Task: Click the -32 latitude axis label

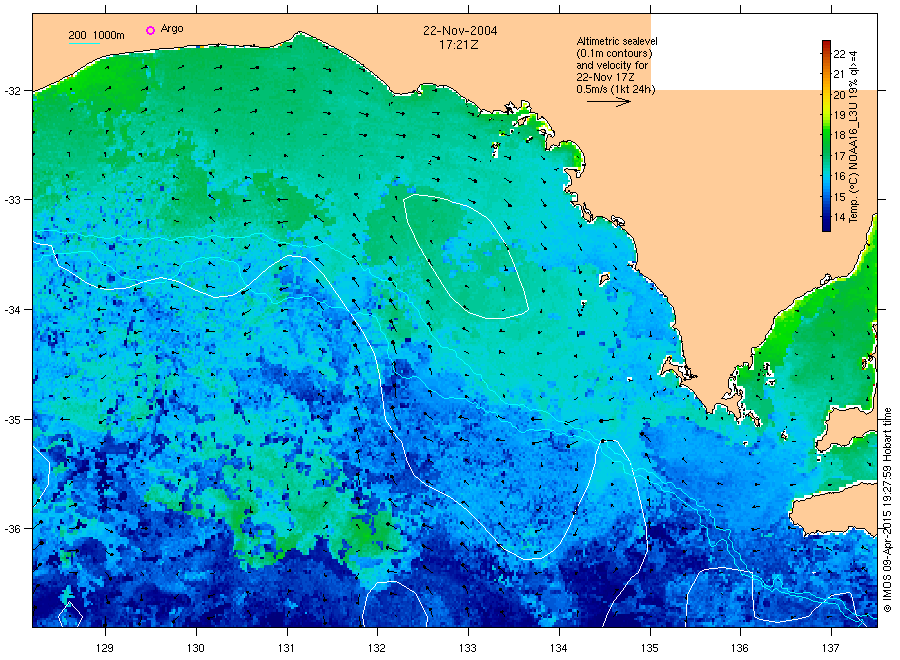Action: pyautogui.click(x=12, y=91)
